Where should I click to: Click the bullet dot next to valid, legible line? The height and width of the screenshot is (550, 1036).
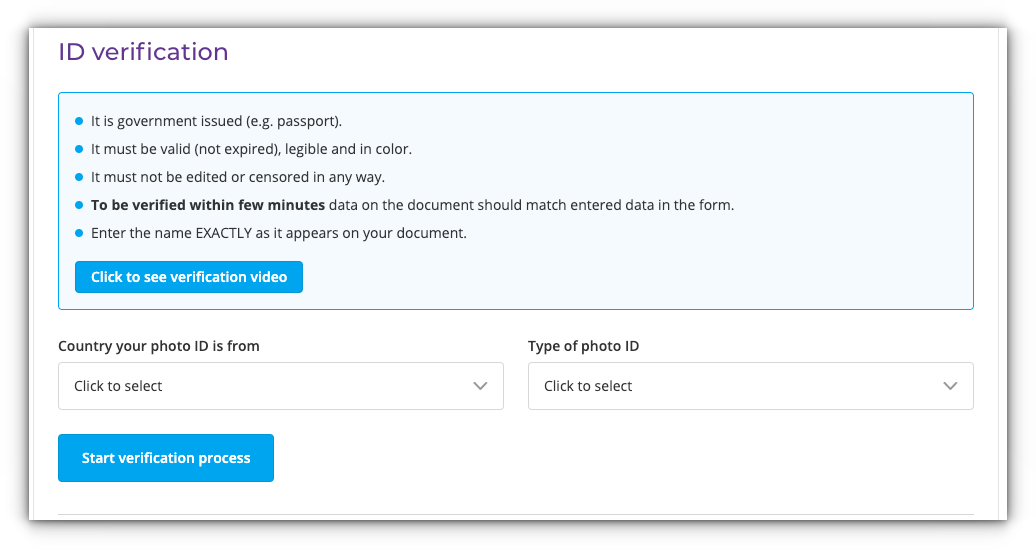point(80,149)
